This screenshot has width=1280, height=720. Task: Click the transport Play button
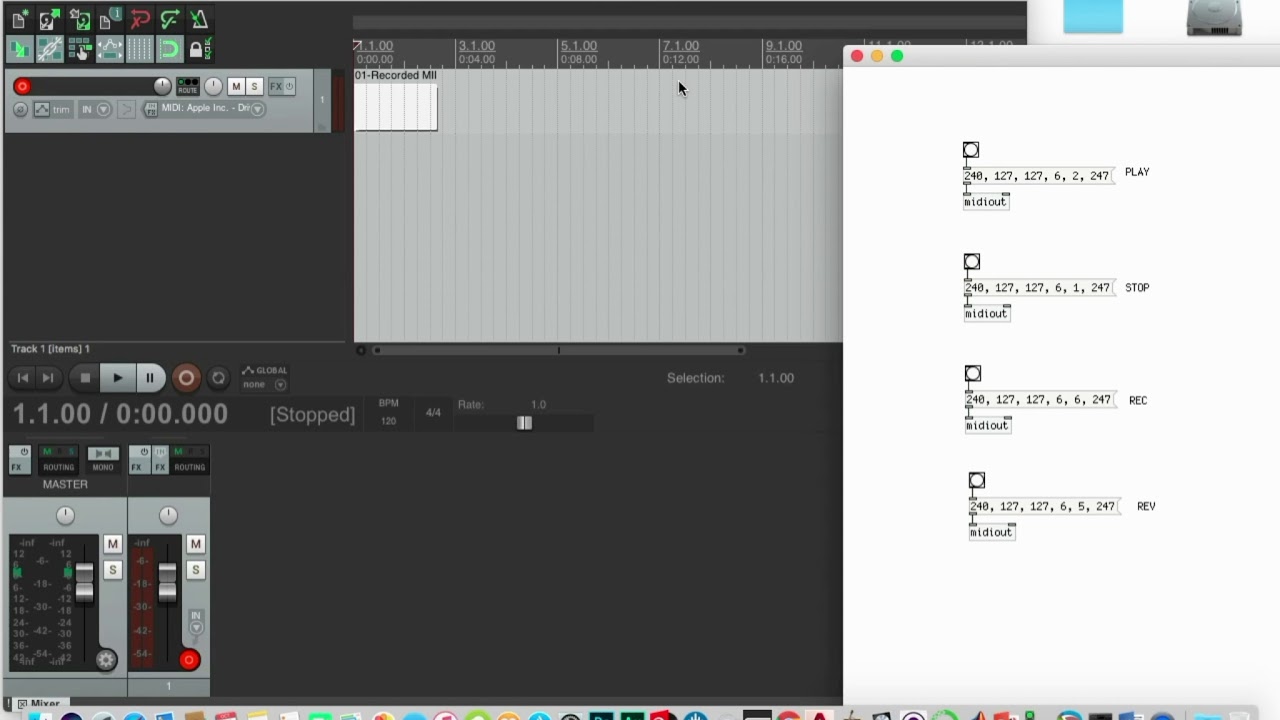click(117, 378)
